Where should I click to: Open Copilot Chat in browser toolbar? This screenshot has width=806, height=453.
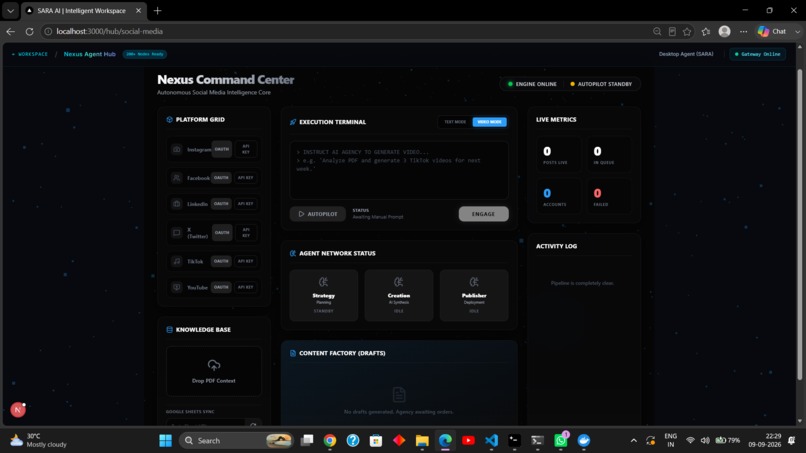coord(772,31)
